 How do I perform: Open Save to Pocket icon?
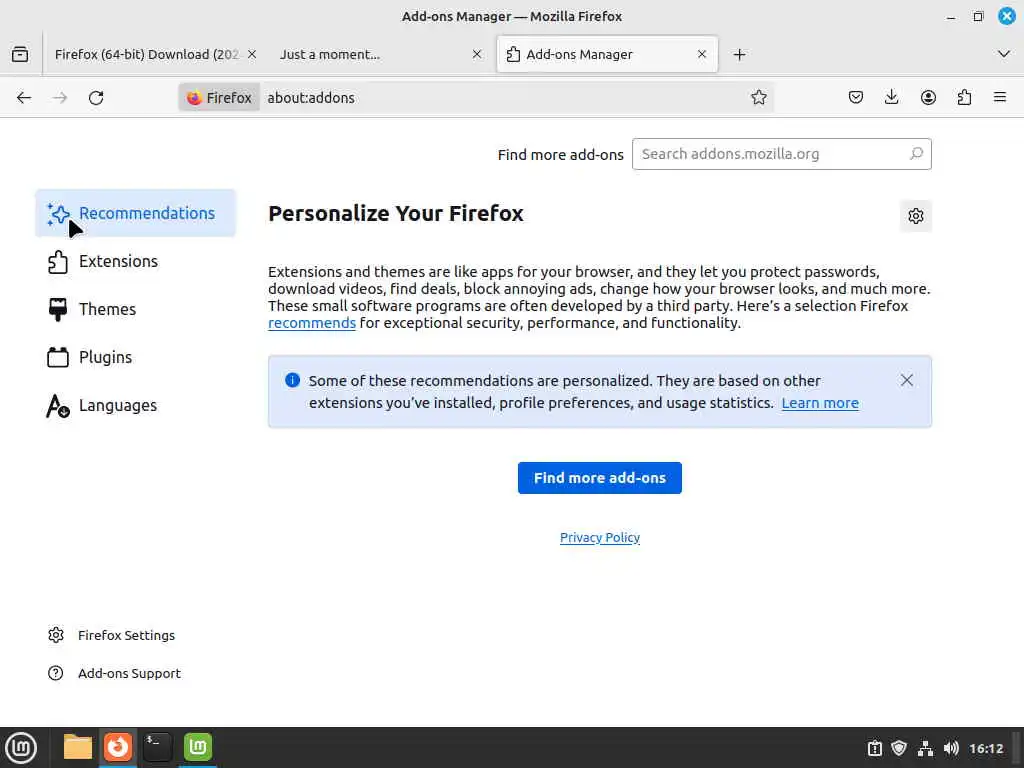pyautogui.click(x=856, y=97)
